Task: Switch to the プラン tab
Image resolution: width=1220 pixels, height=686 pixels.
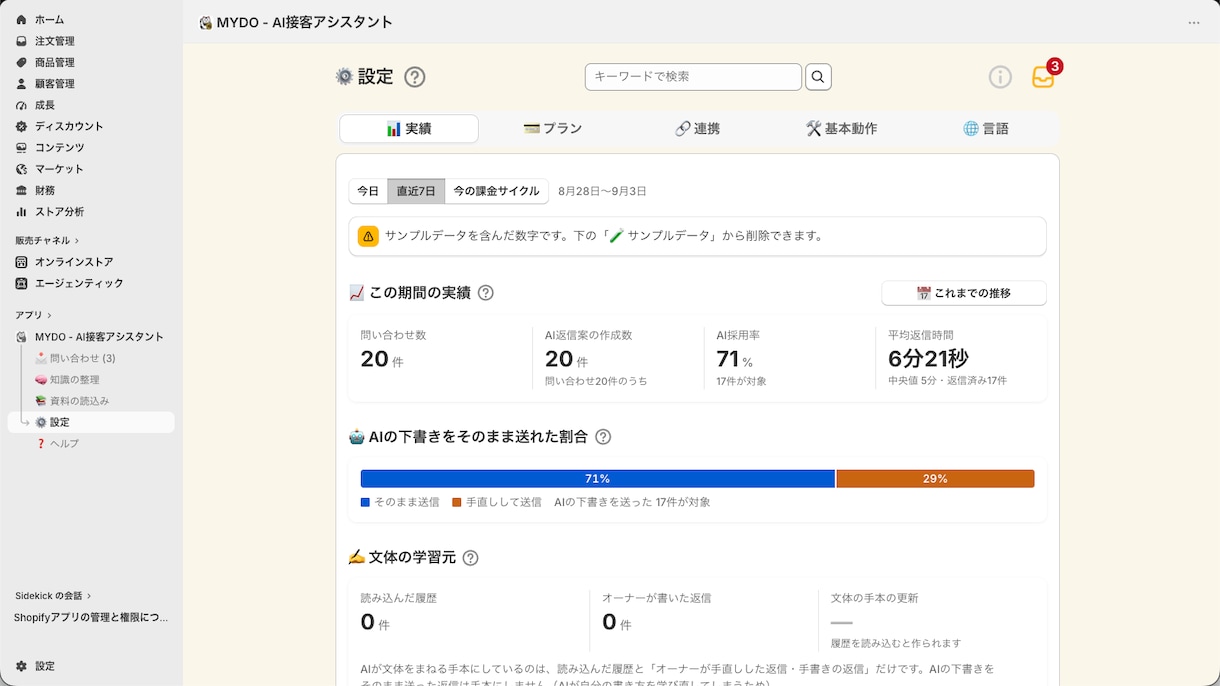Action: [553, 129]
